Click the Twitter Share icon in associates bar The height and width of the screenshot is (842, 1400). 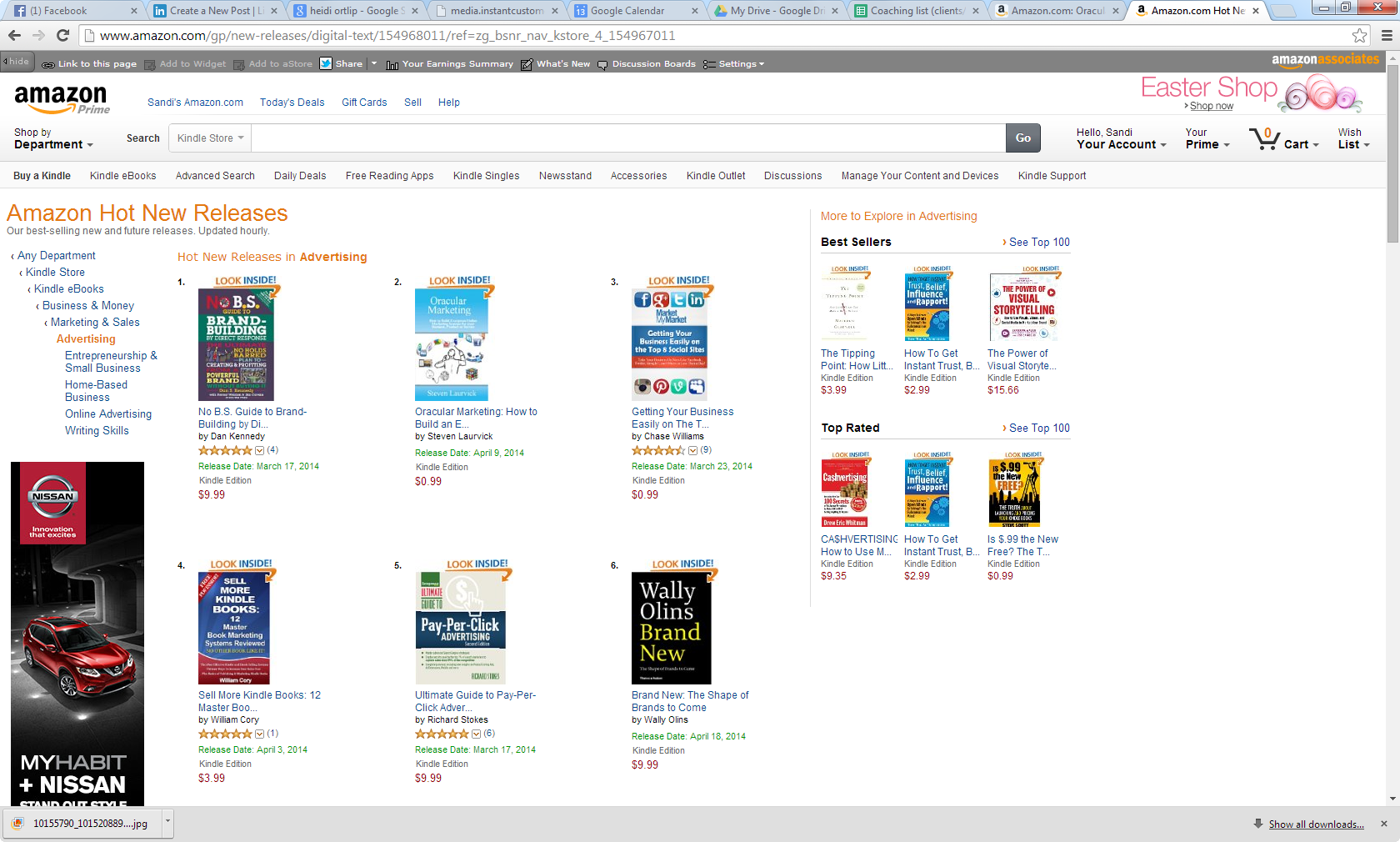point(326,63)
